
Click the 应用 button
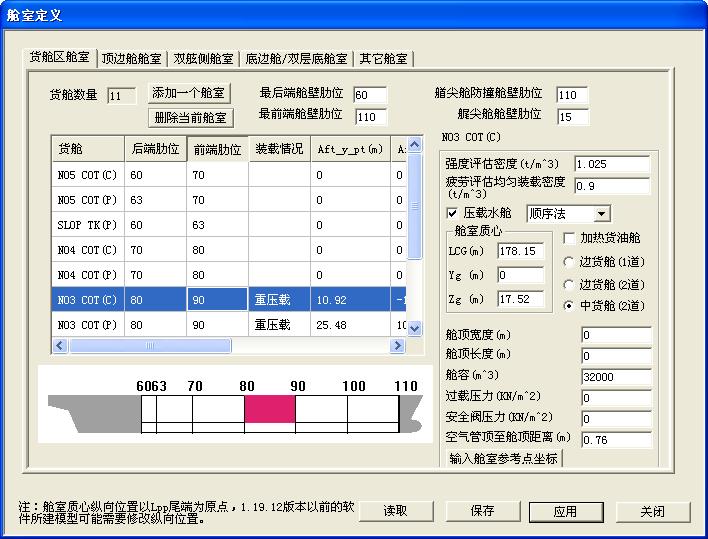pyautogui.click(x=565, y=511)
